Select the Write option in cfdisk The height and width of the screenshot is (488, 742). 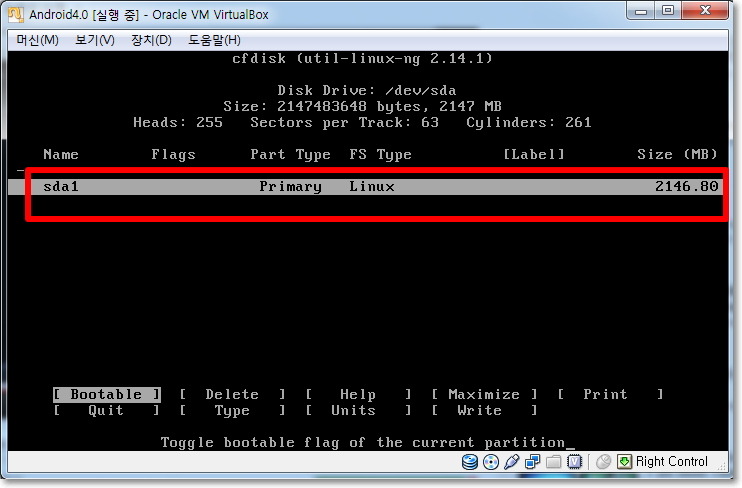pyautogui.click(x=480, y=411)
